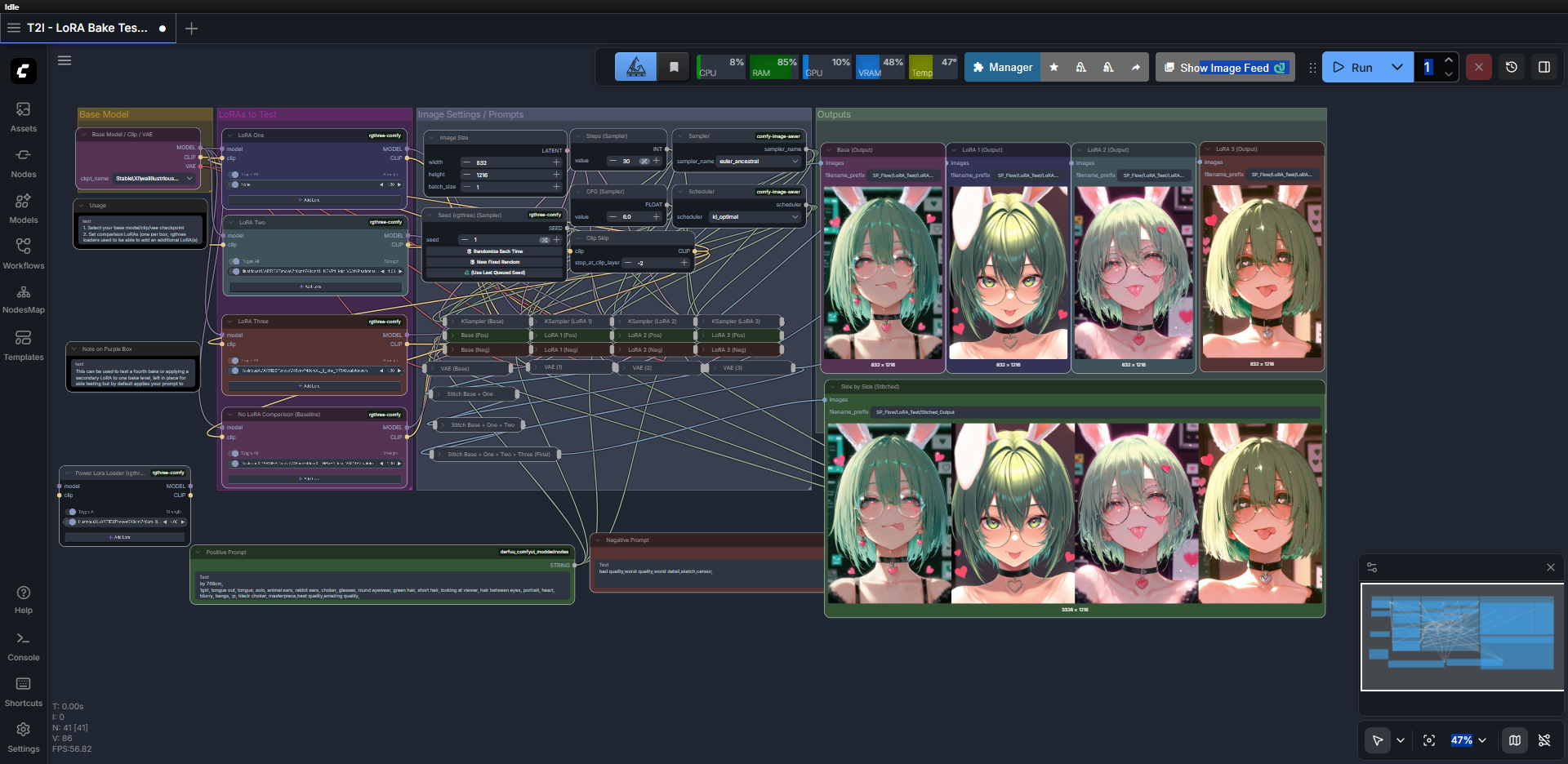Select the T2I - LoRA Bake Test workflow tab
The height and width of the screenshot is (764, 1568).
87,28
